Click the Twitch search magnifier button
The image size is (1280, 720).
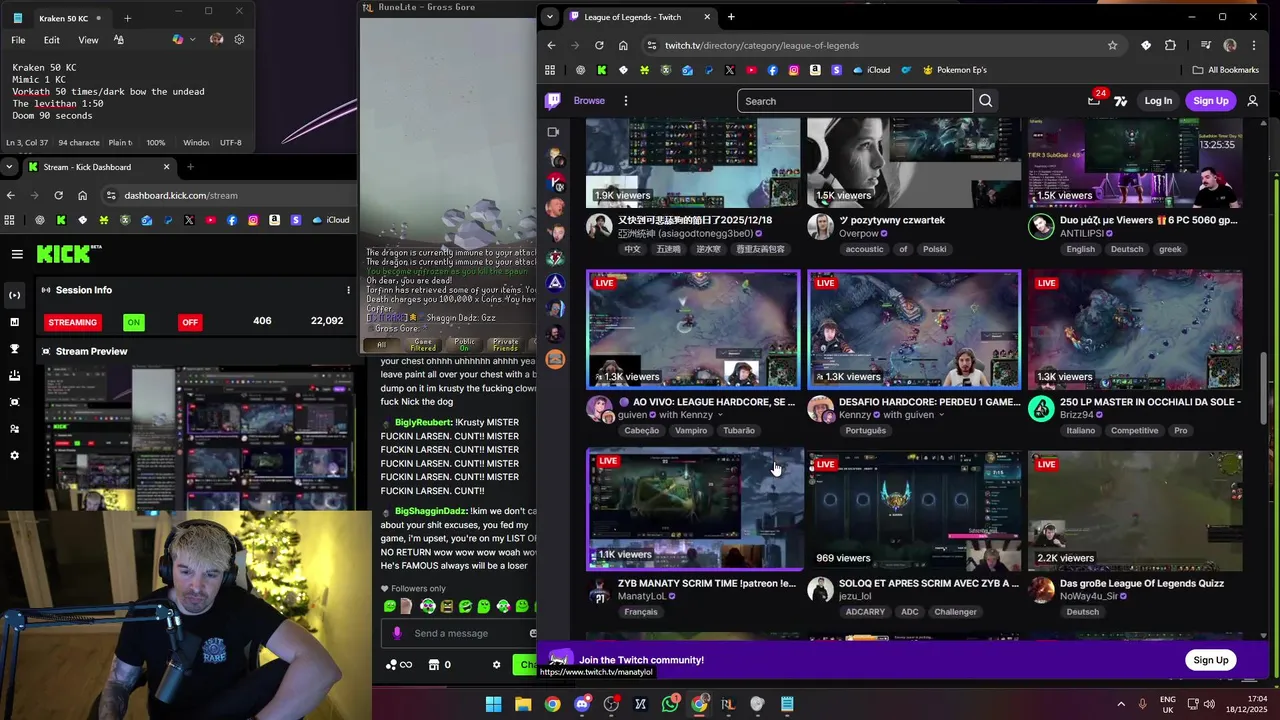(986, 101)
